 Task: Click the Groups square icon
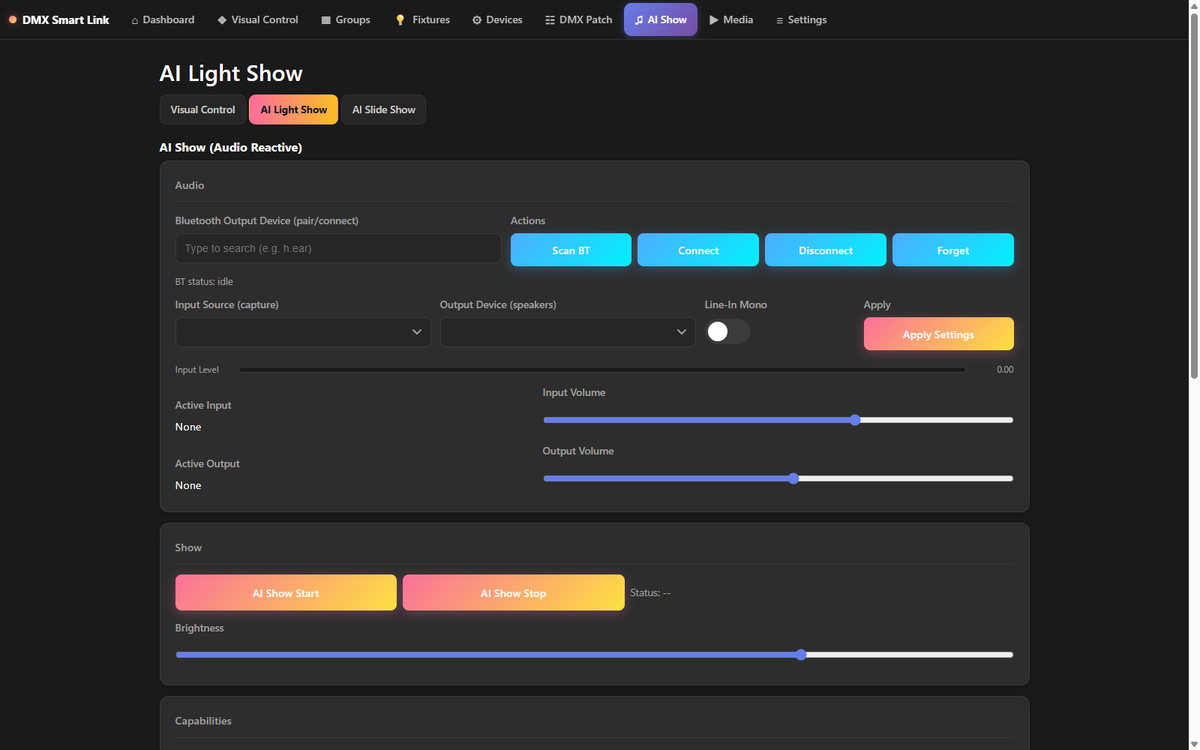[326, 20]
